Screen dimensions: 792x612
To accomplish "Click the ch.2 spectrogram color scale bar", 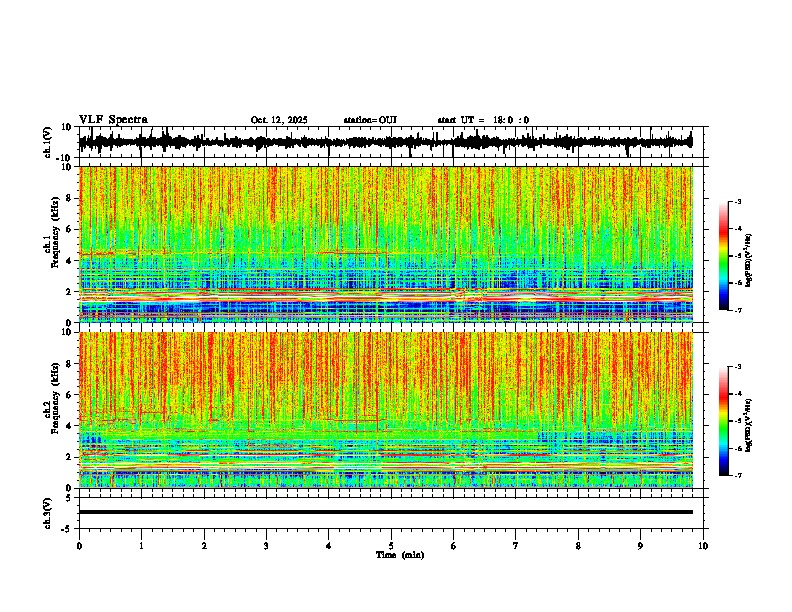I will pos(724,421).
